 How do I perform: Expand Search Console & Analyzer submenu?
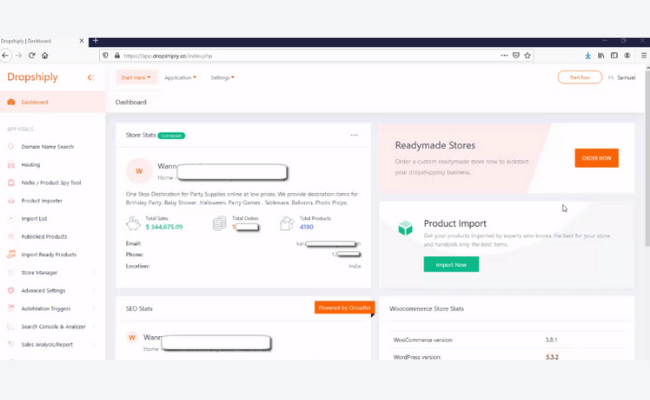coord(94,327)
